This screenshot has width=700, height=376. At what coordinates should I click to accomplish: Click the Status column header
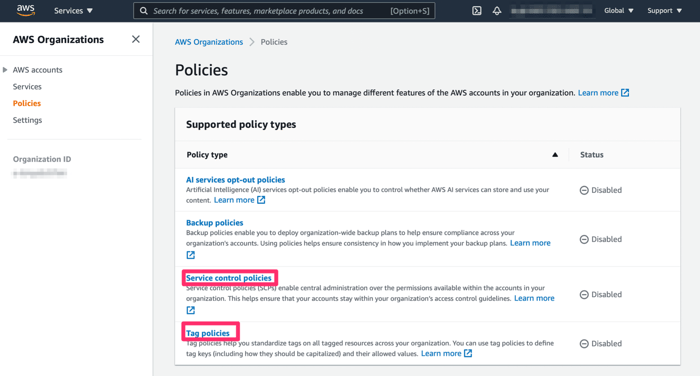click(x=592, y=155)
